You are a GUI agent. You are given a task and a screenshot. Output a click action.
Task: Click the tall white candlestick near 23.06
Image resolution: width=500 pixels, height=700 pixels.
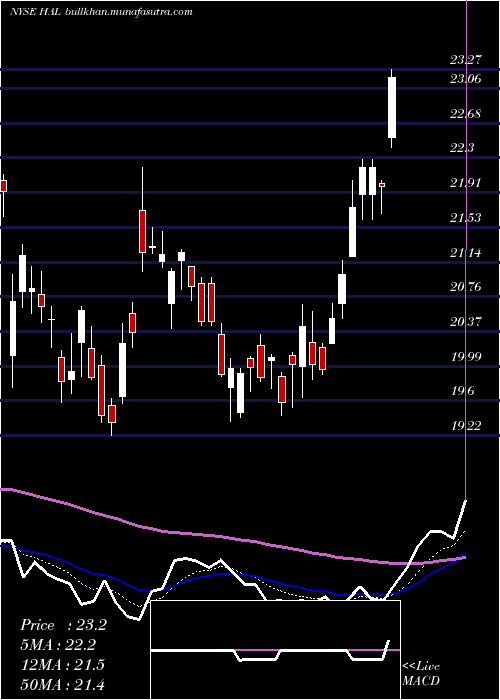(x=392, y=108)
